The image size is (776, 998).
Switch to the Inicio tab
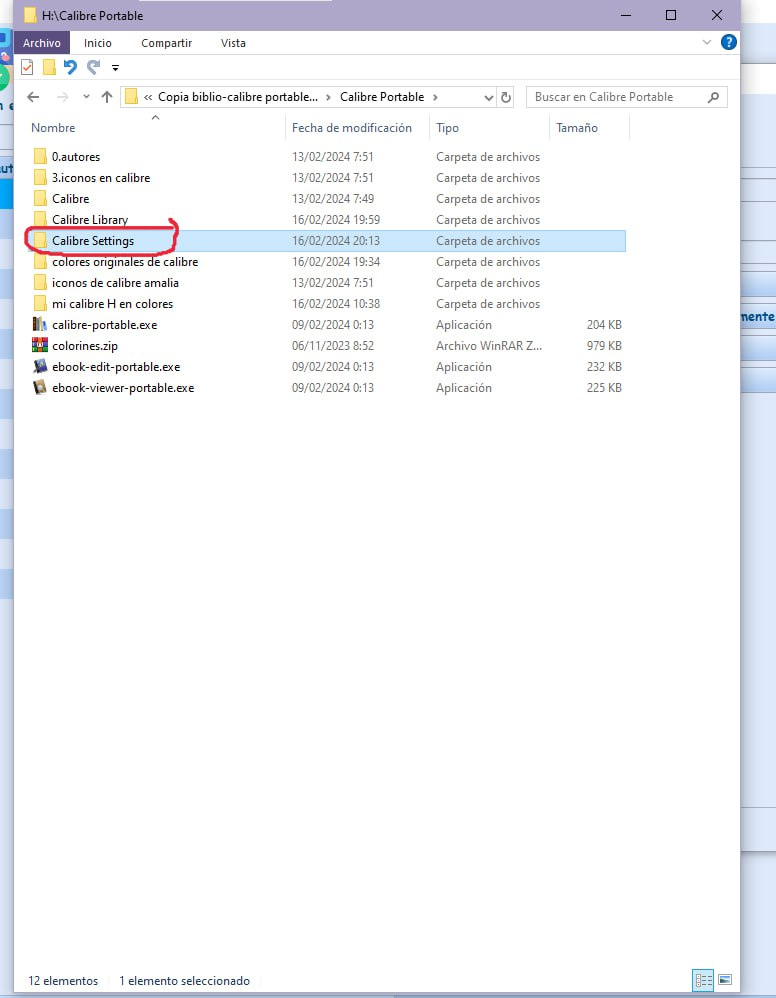pyautogui.click(x=97, y=43)
